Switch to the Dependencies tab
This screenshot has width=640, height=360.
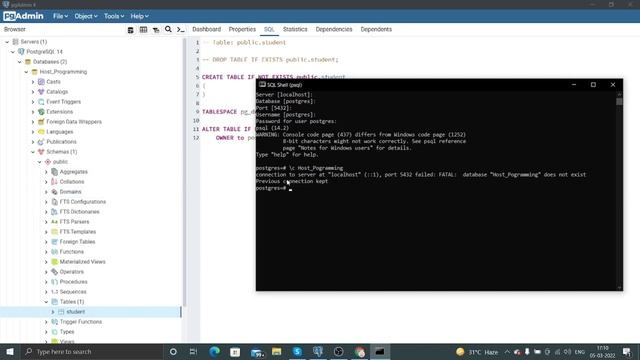(334, 29)
